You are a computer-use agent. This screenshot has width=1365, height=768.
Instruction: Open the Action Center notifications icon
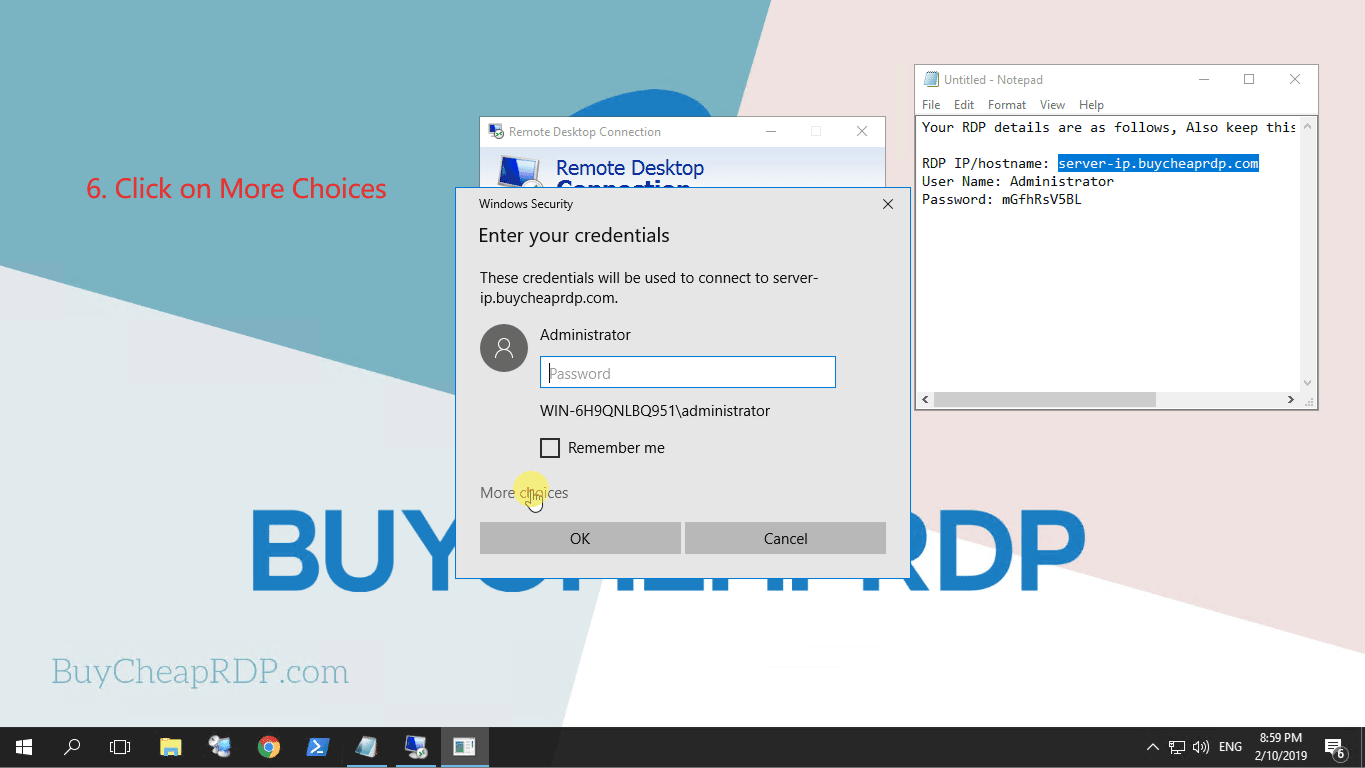[1334, 747]
